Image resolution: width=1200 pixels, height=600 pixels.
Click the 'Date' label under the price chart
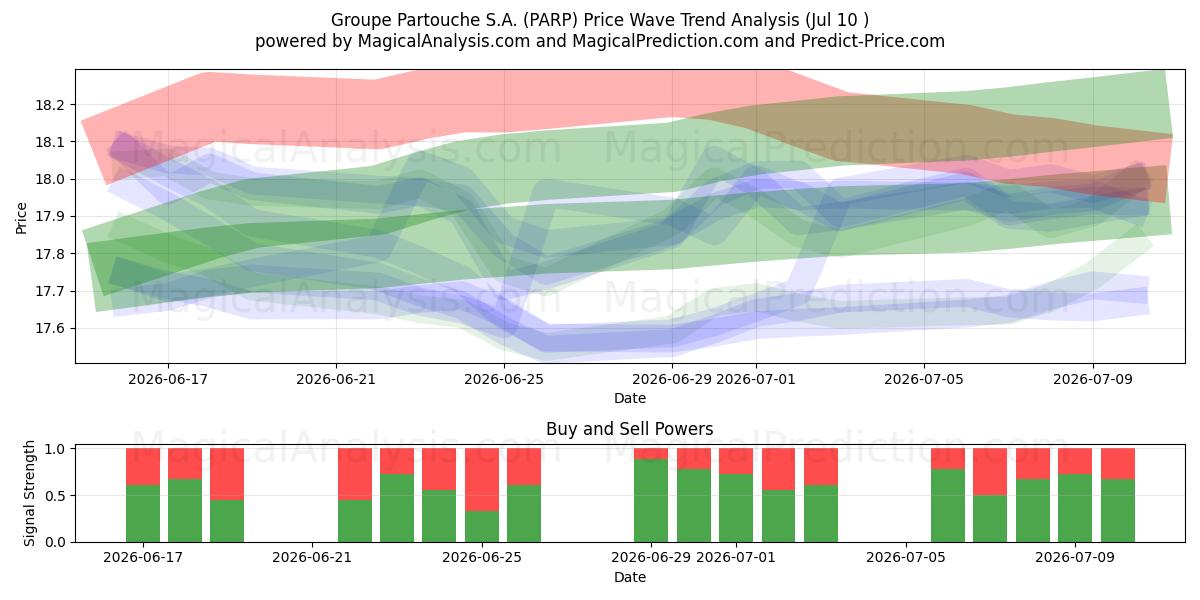click(x=630, y=398)
